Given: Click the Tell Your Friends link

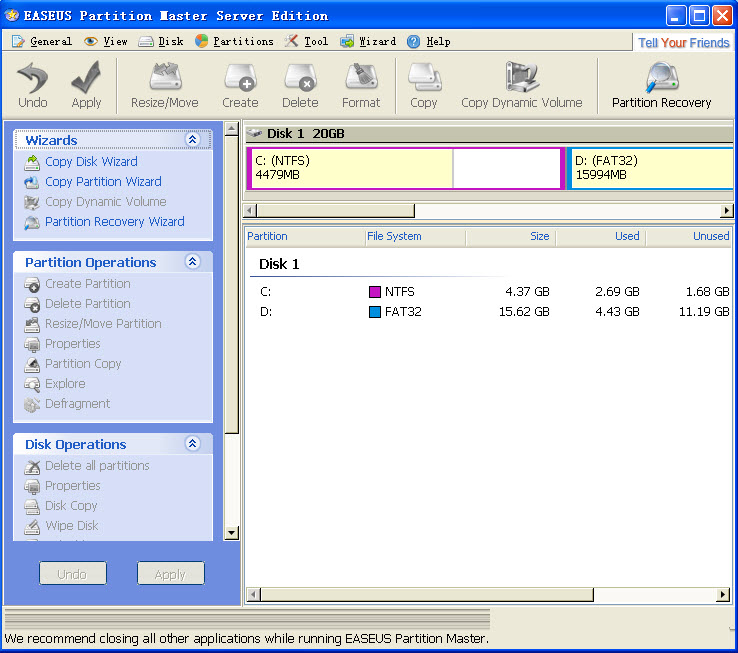Looking at the screenshot, I should pyautogui.click(x=684, y=42).
